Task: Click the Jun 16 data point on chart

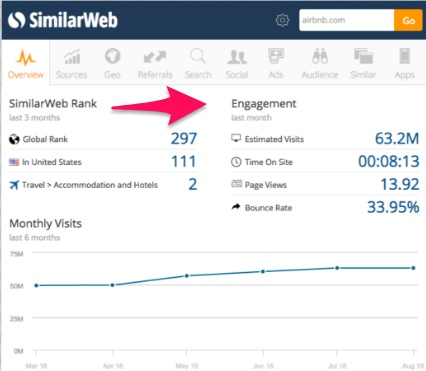Action: click(263, 272)
